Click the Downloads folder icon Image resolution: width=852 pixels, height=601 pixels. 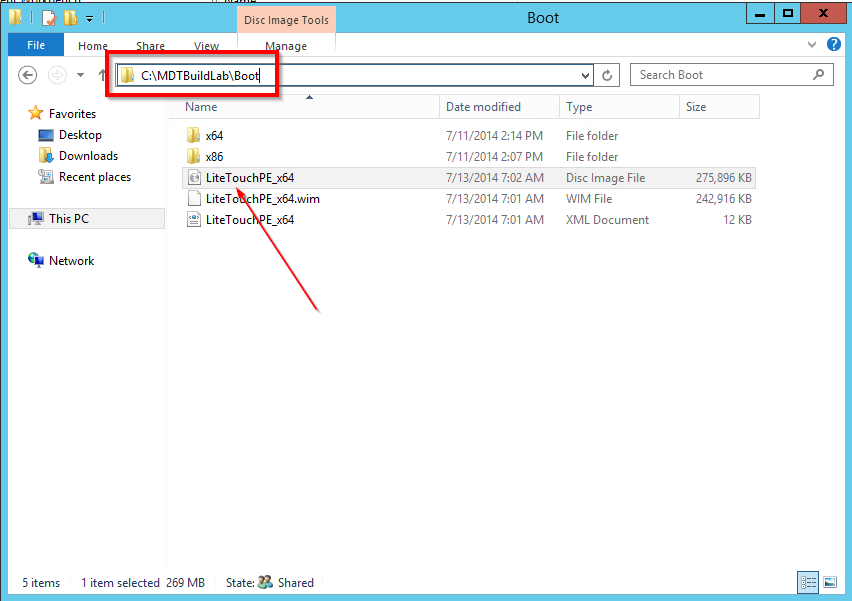(x=46, y=155)
